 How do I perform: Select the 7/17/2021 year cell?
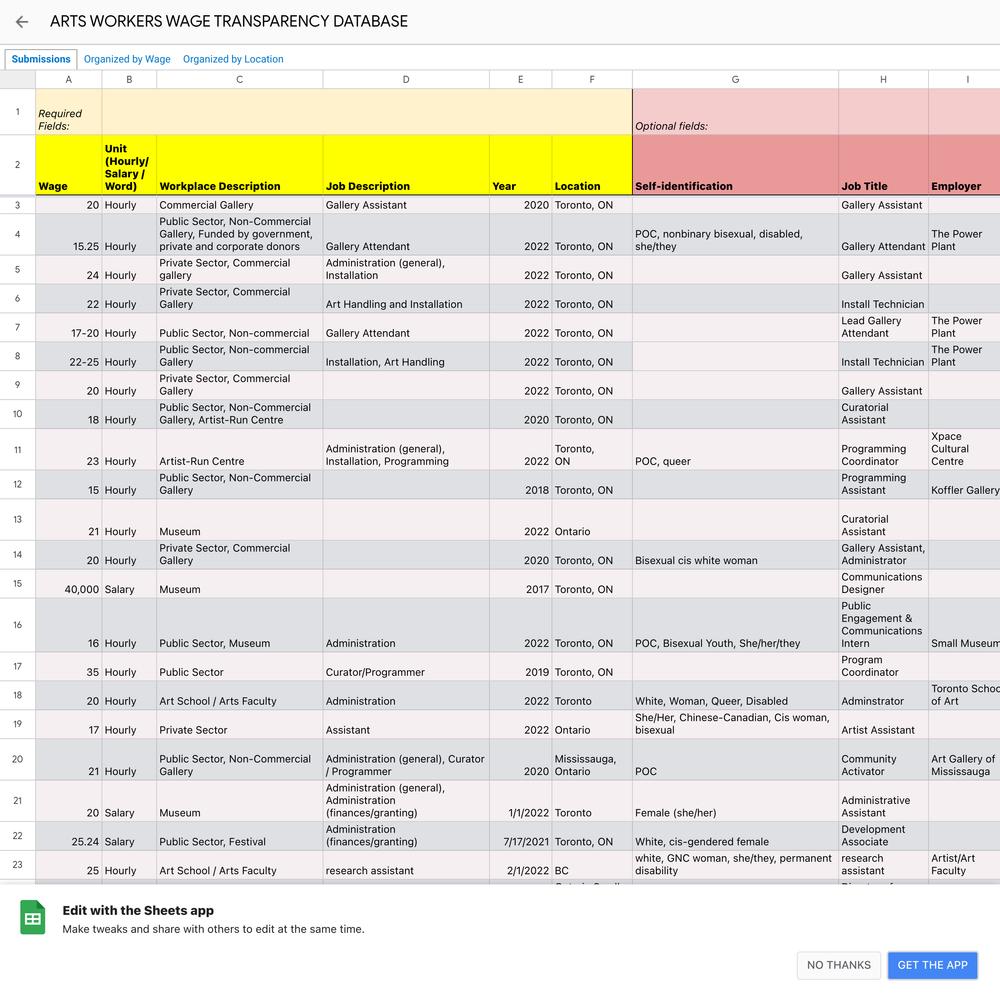520,835
